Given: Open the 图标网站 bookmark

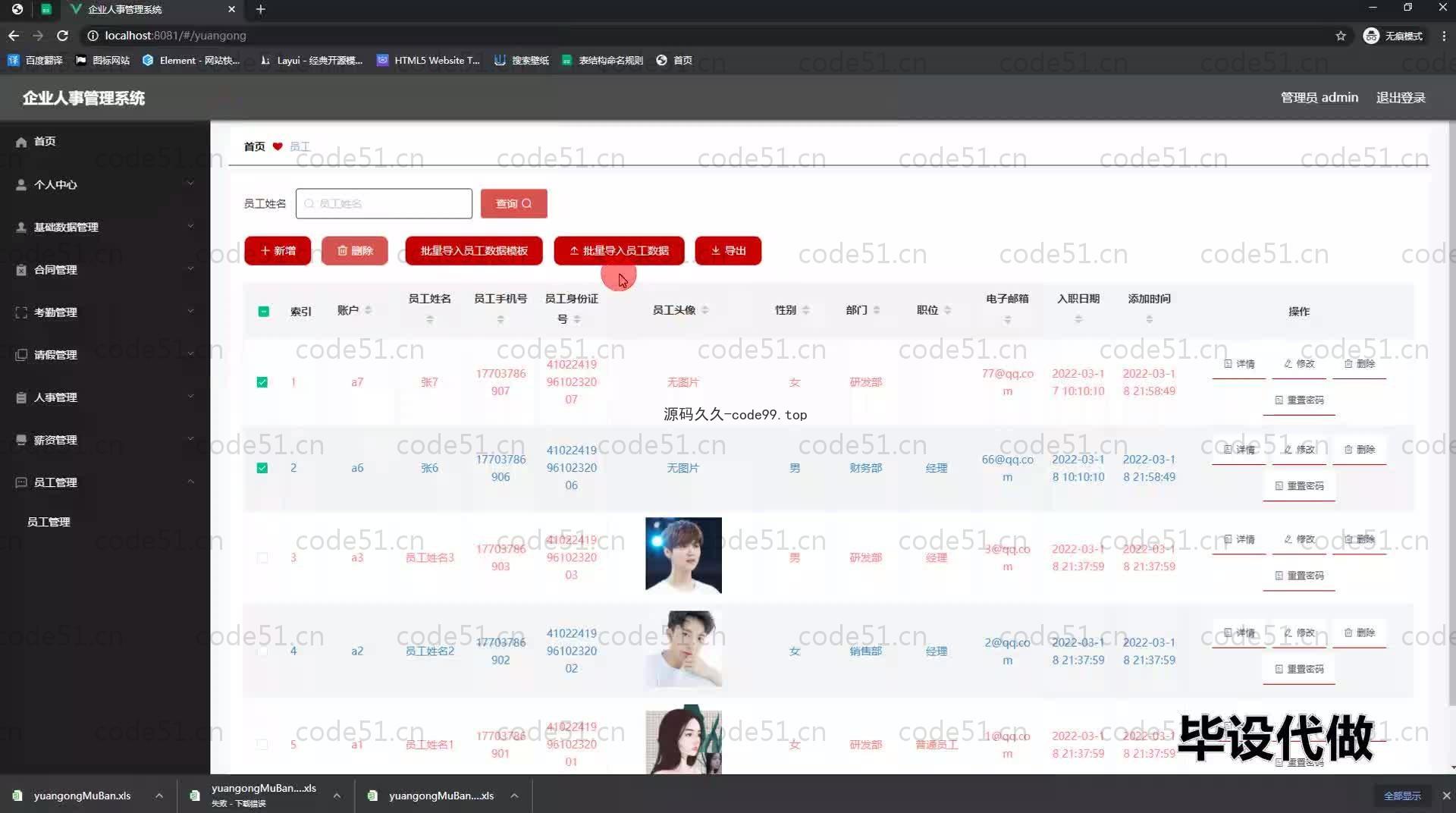Looking at the screenshot, I should 102,60.
